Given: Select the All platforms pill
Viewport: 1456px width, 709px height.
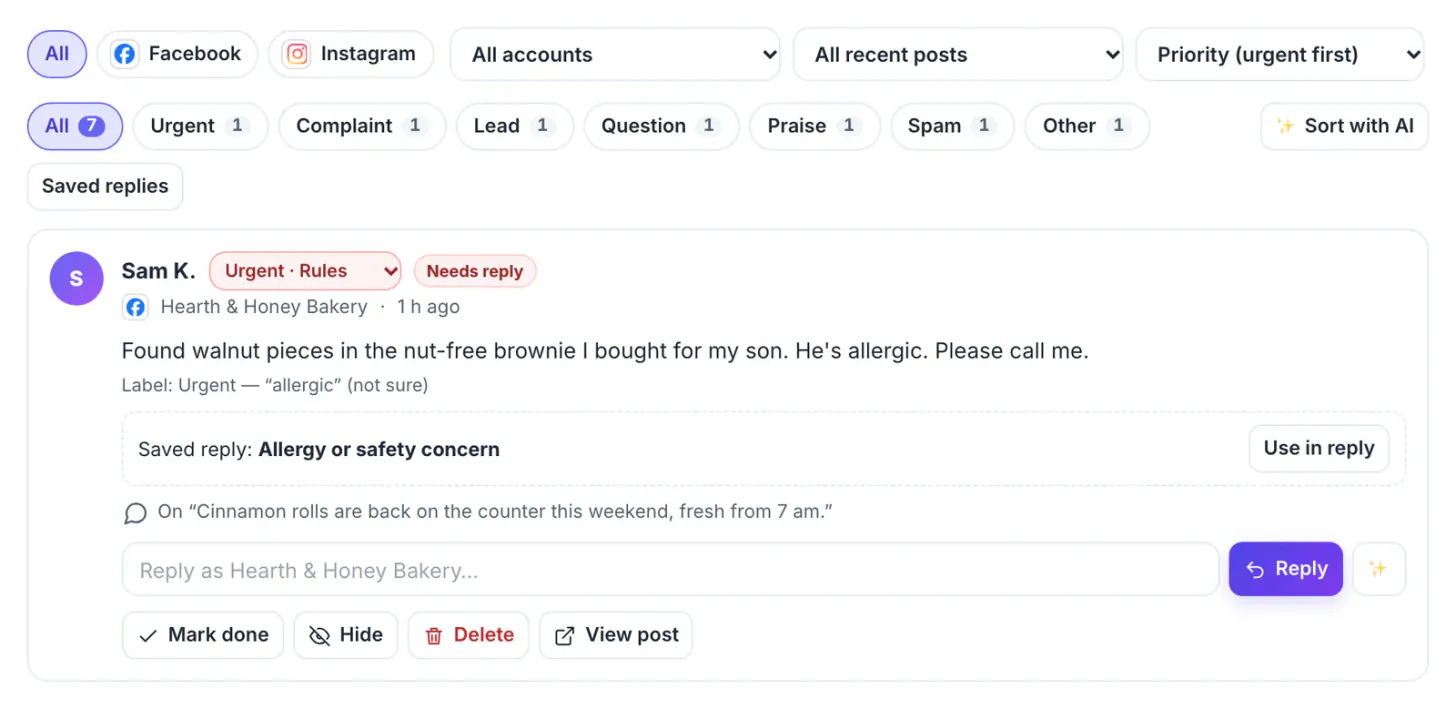Looking at the screenshot, I should (x=57, y=54).
